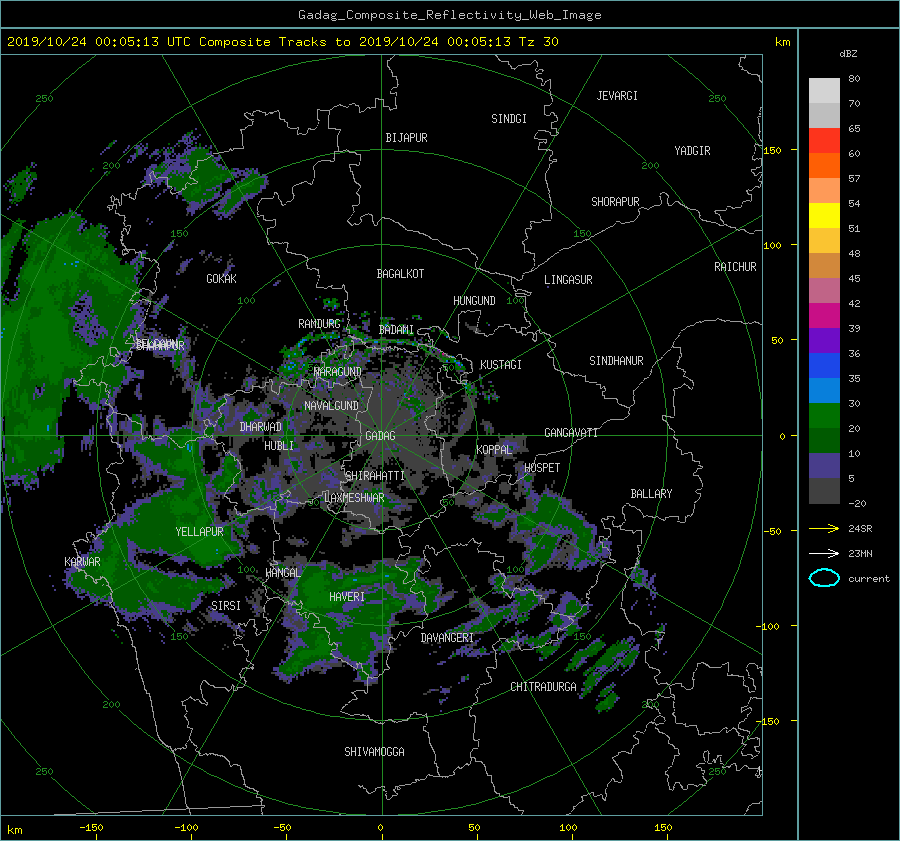Click the HANGAL city label
The width and height of the screenshot is (900, 841).
pos(283,573)
